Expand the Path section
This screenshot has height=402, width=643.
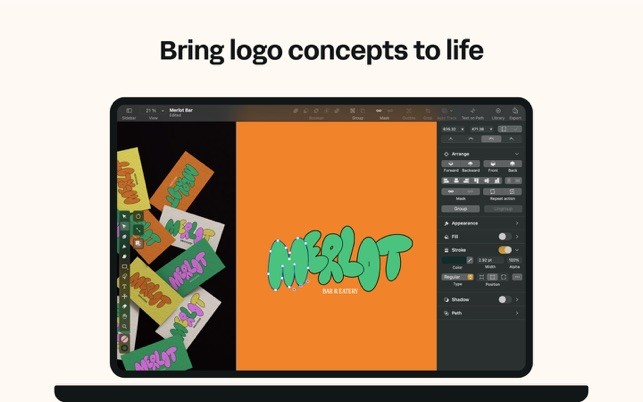tap(517, 313)
